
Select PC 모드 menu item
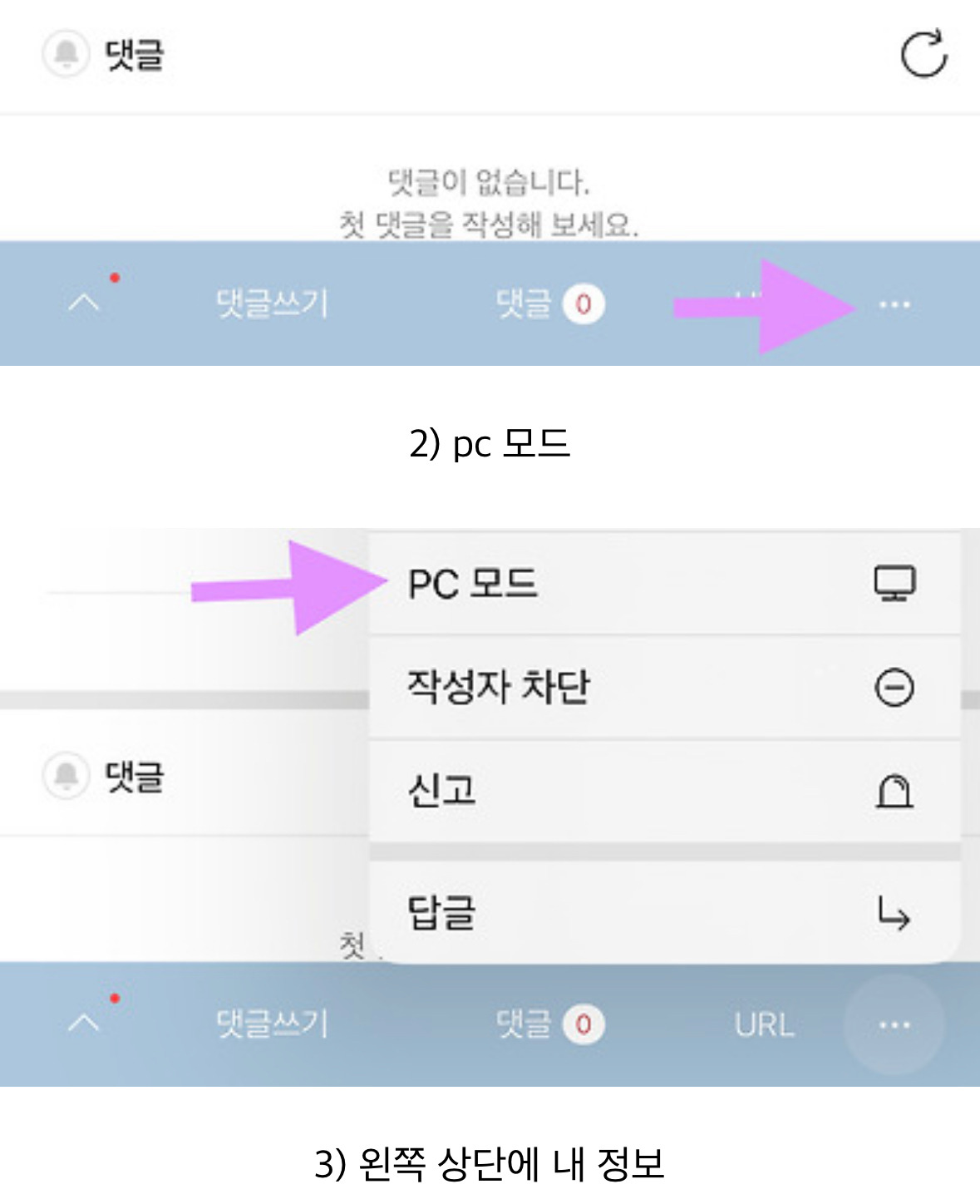click(474, 584)
